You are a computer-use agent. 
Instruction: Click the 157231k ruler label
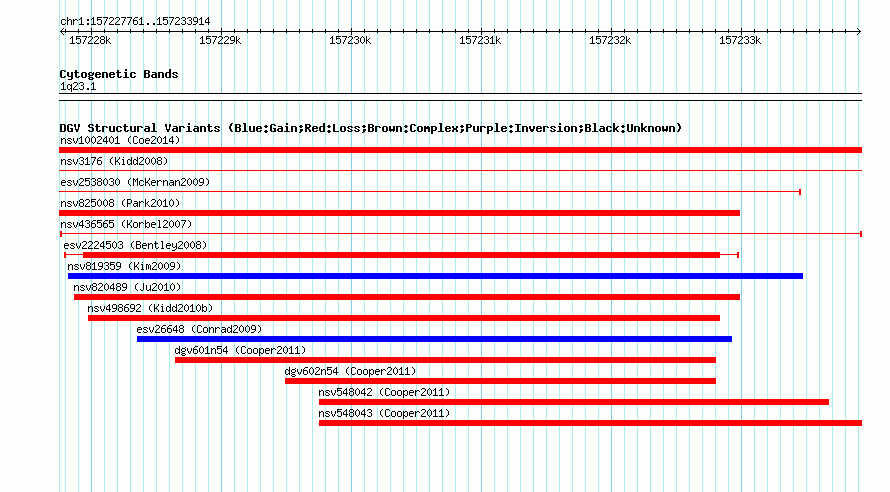[480, 40]
